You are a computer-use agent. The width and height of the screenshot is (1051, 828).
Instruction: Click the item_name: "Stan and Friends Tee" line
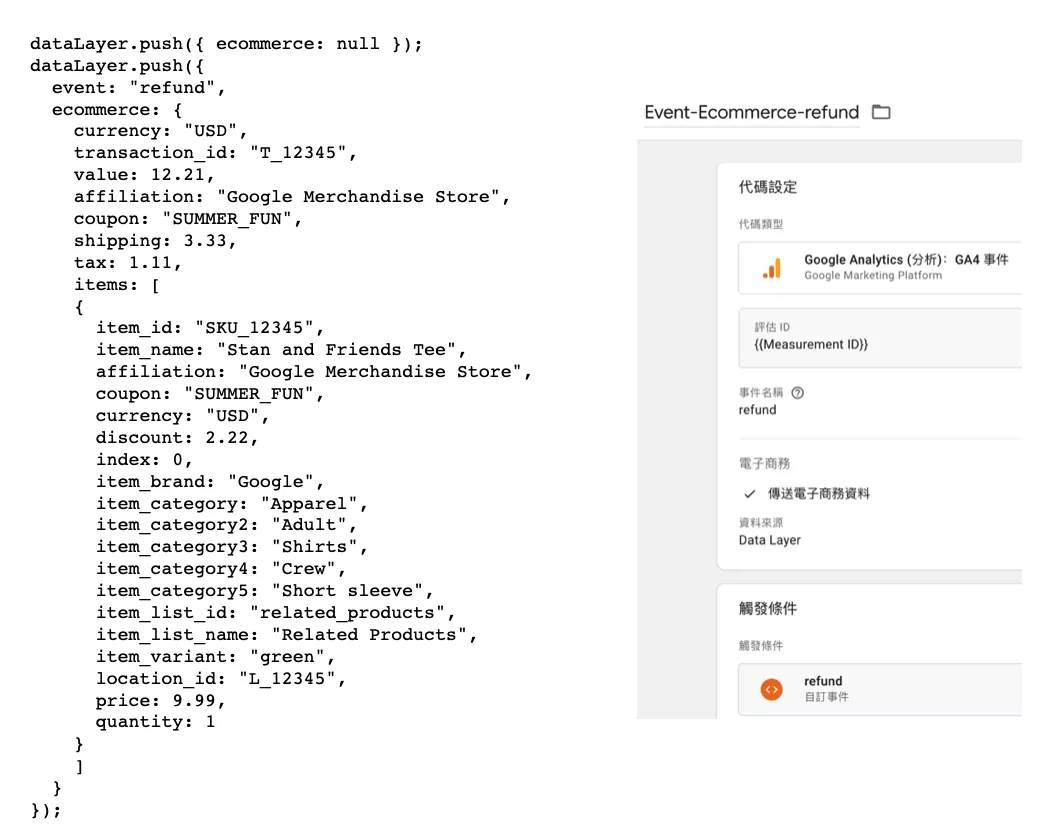click(x=281, y=350)
